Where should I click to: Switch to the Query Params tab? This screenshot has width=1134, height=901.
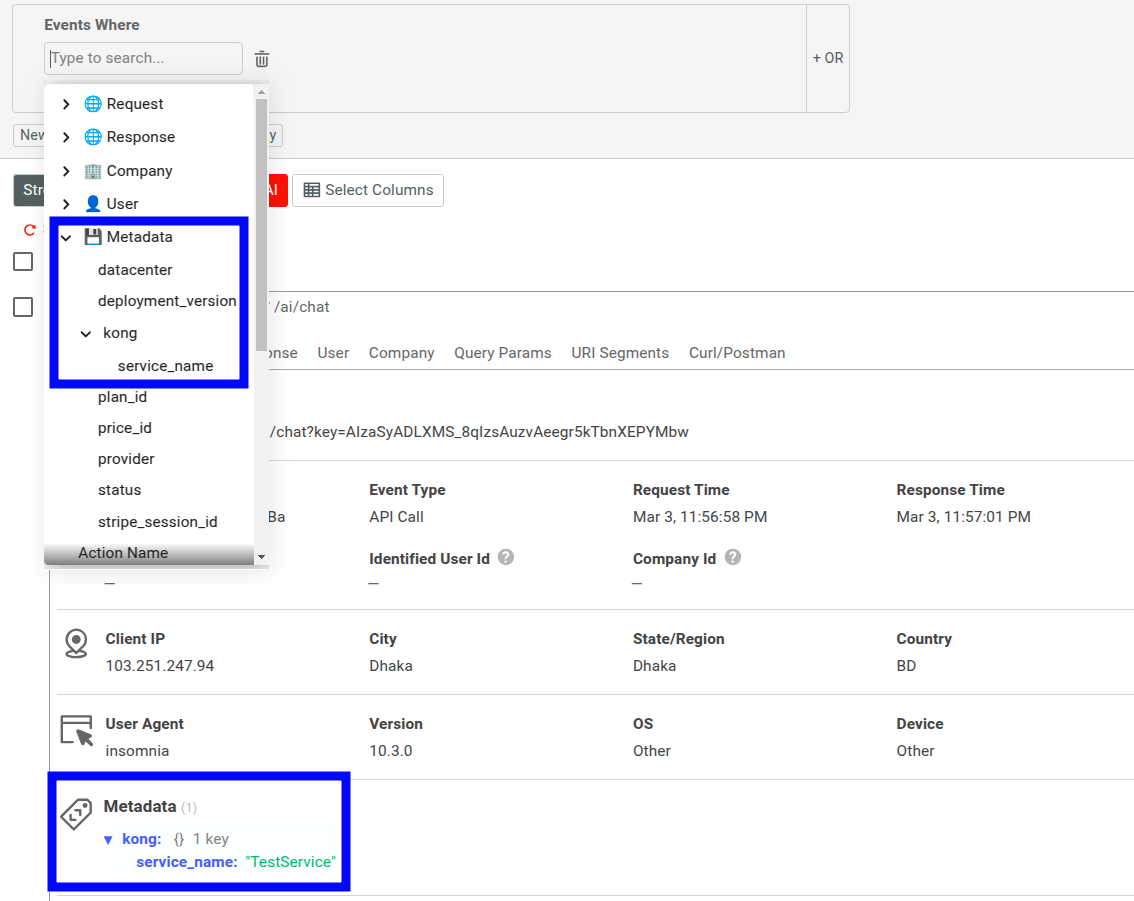[x=502, y=353]
